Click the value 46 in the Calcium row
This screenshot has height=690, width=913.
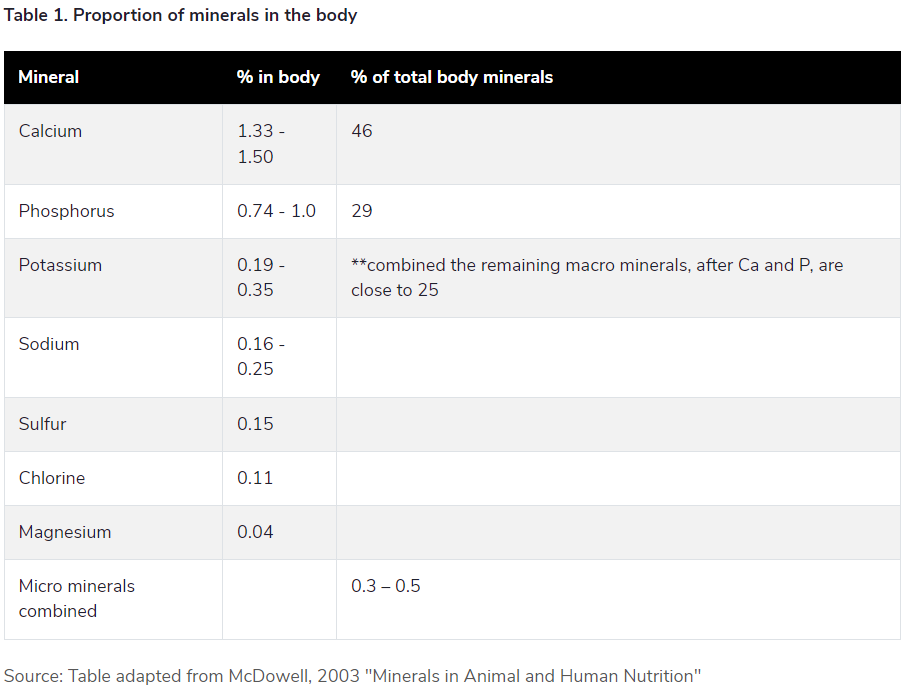click(362, 131)
